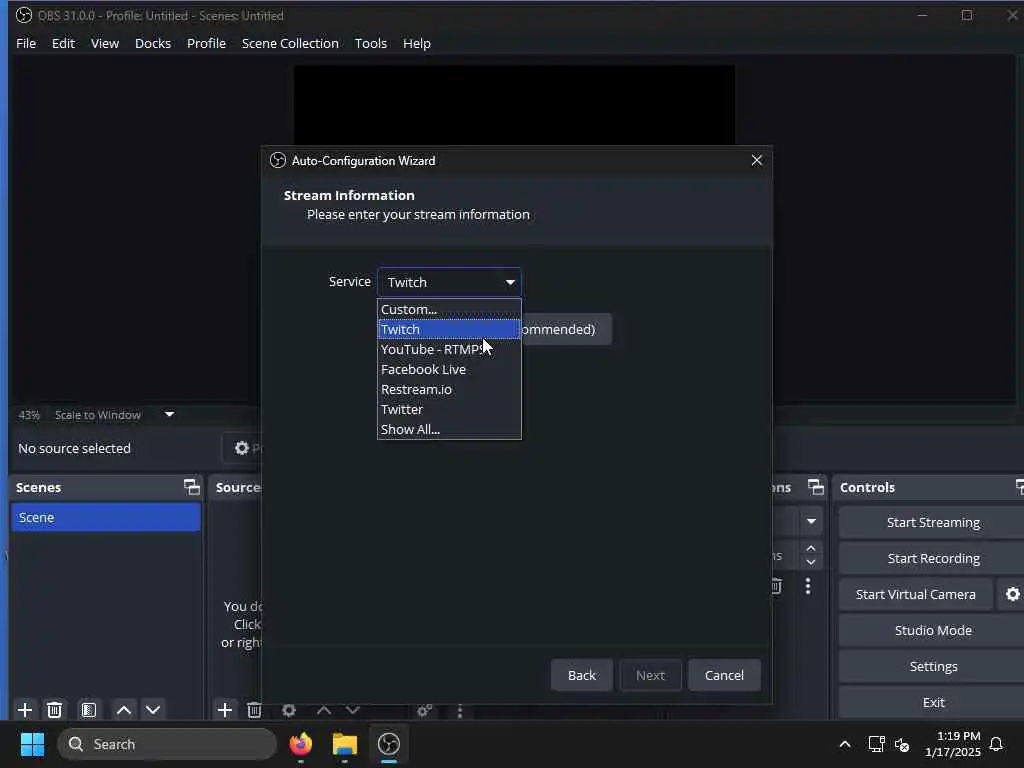
Task: Open the Edit menu
Action: pos(63,43)
